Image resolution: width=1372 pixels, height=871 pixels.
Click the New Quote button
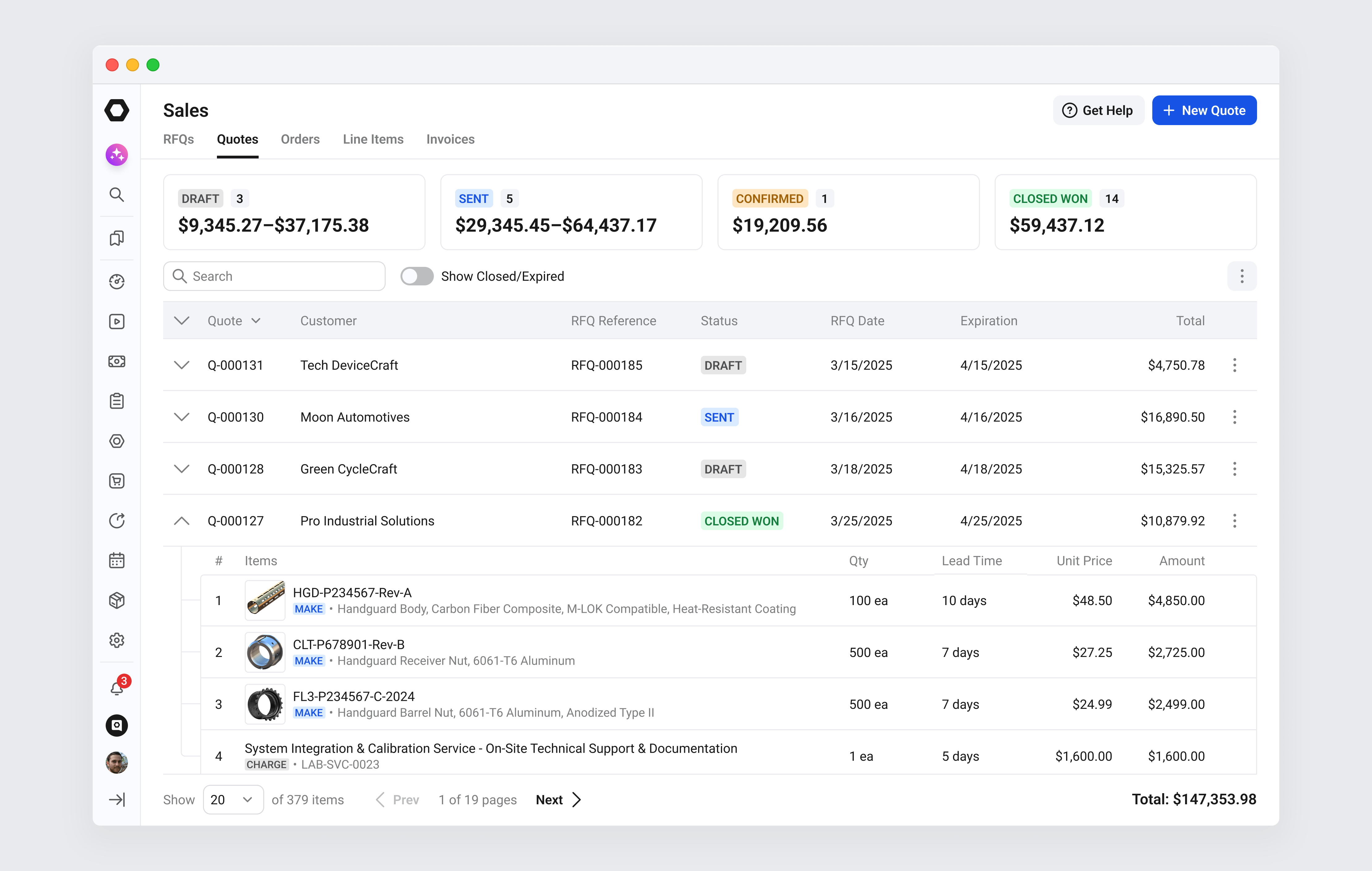(x=1204, y=110)
